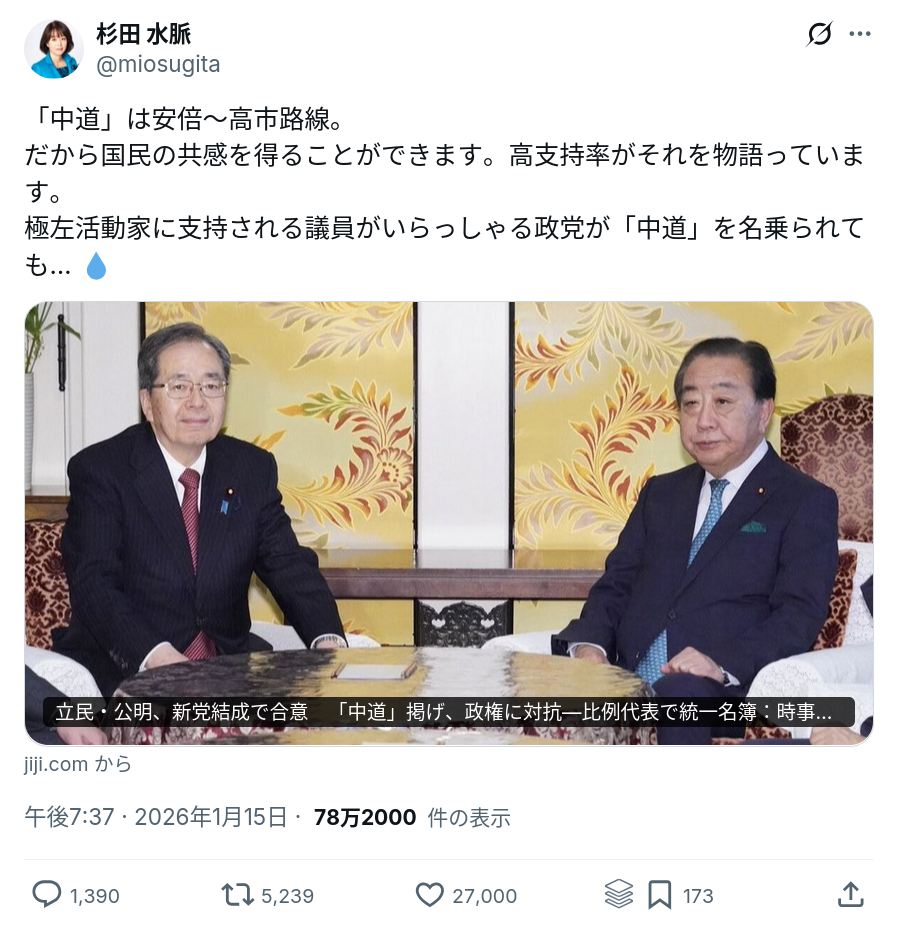This screenshot has width=898, height=930.
Task: Like the post with the heart icon
Action: pyautogui.click(x=429, y=894)
